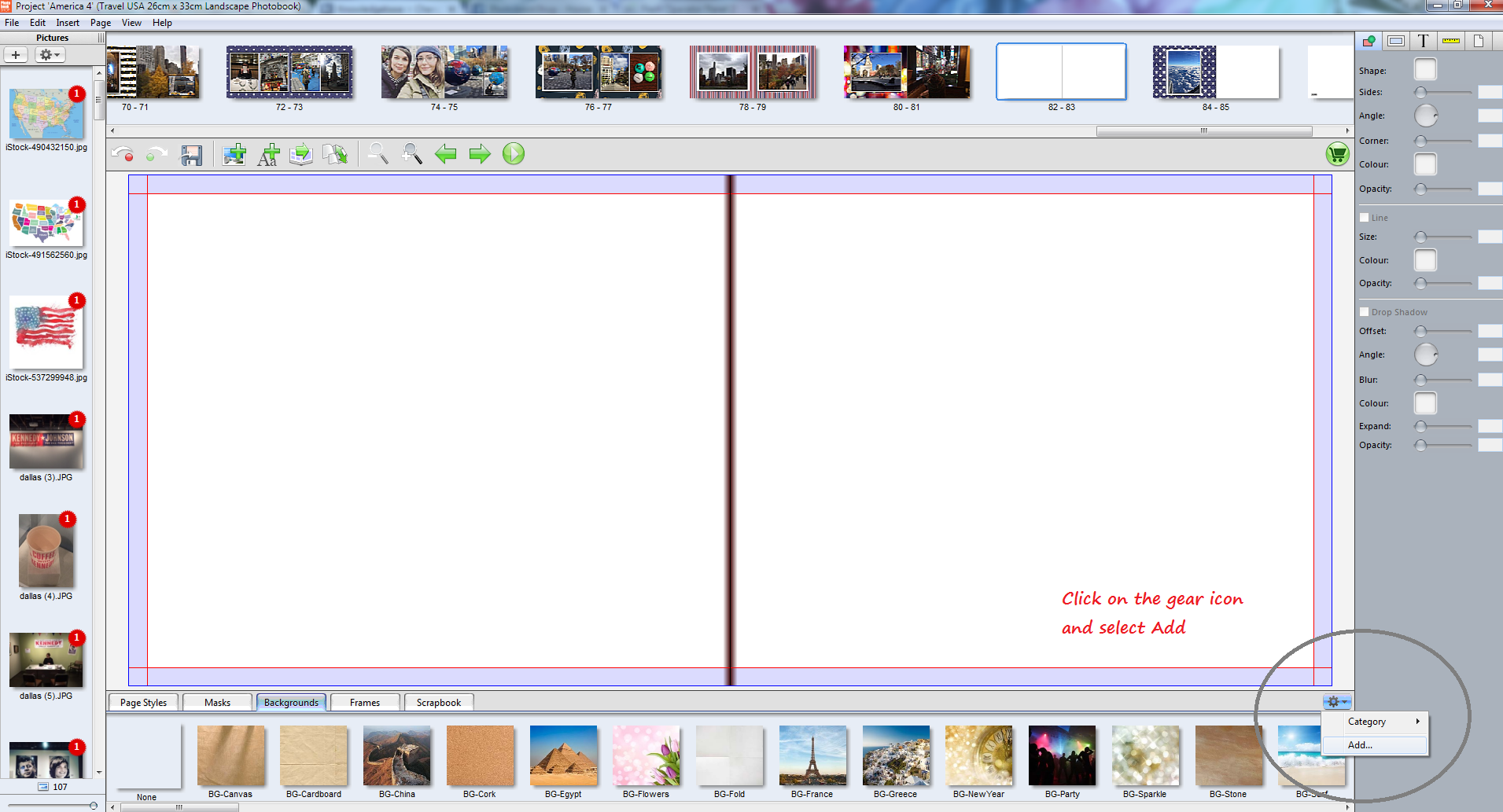
Task: Click the insert page icon with green arrow
Action: [301, 154]
